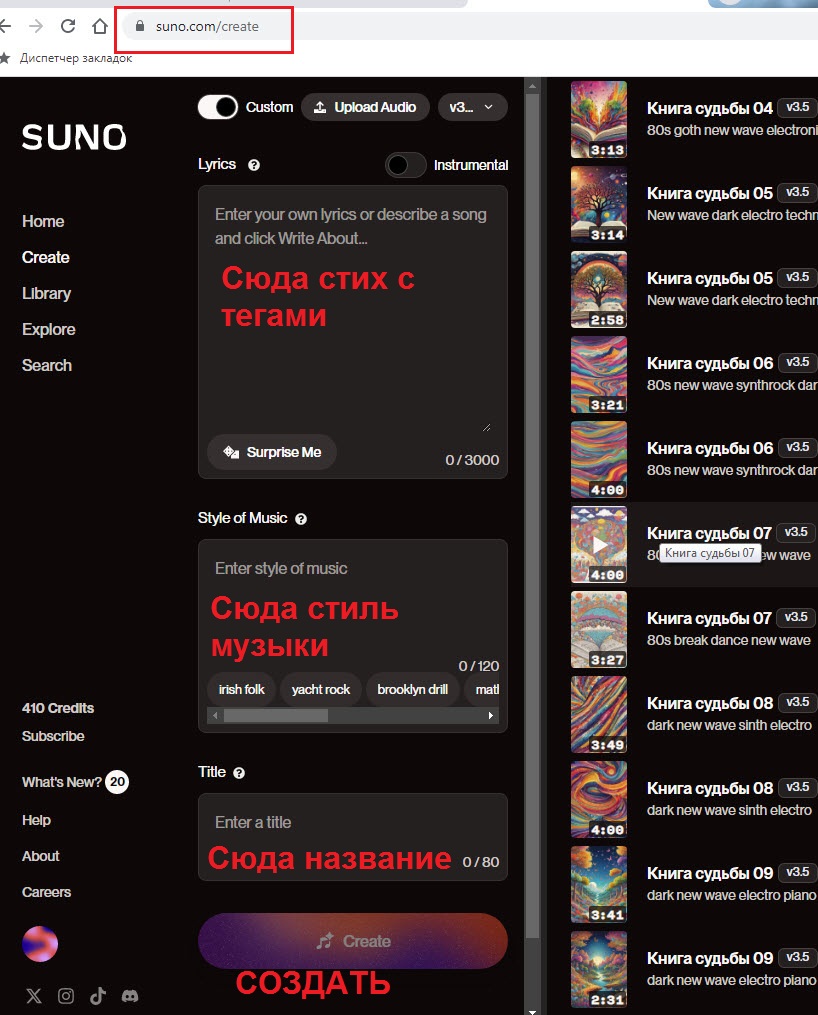
Task: Click the browser forward arrow
Action: tap(36, 27)
